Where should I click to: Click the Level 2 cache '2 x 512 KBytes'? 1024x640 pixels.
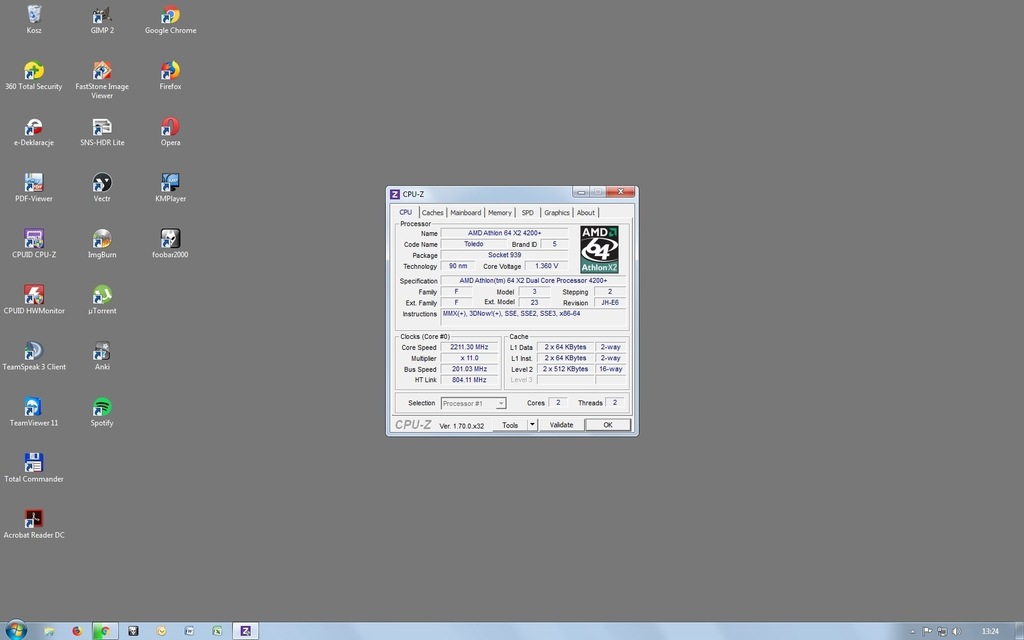point(566,369)
